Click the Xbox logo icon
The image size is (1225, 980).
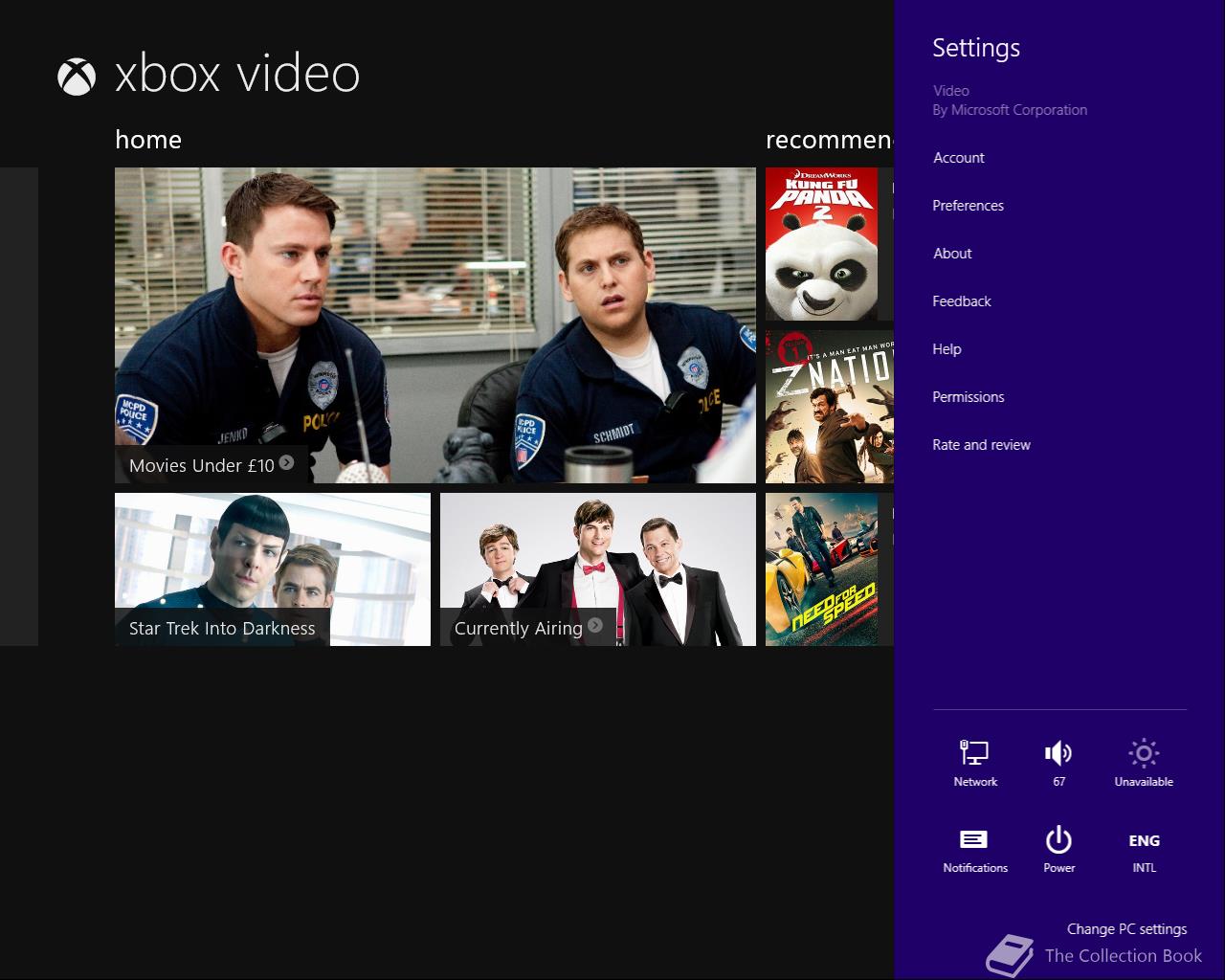[77, 77]
